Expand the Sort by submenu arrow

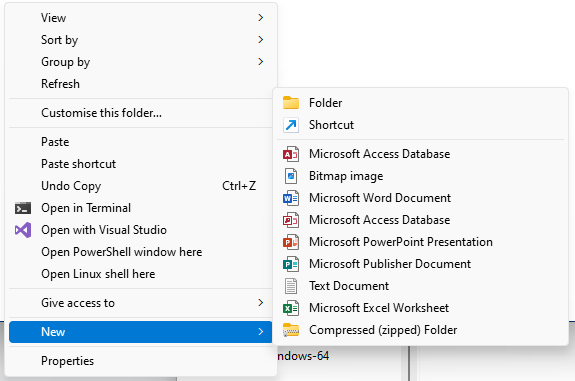(x=261, y=40)
